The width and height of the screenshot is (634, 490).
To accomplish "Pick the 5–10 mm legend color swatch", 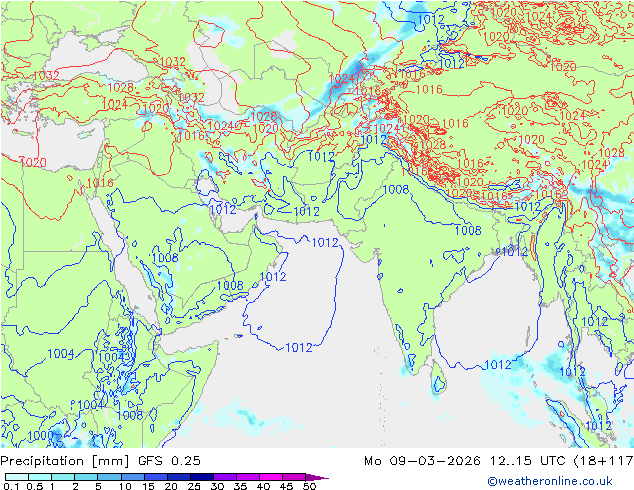I will [109, 477].
